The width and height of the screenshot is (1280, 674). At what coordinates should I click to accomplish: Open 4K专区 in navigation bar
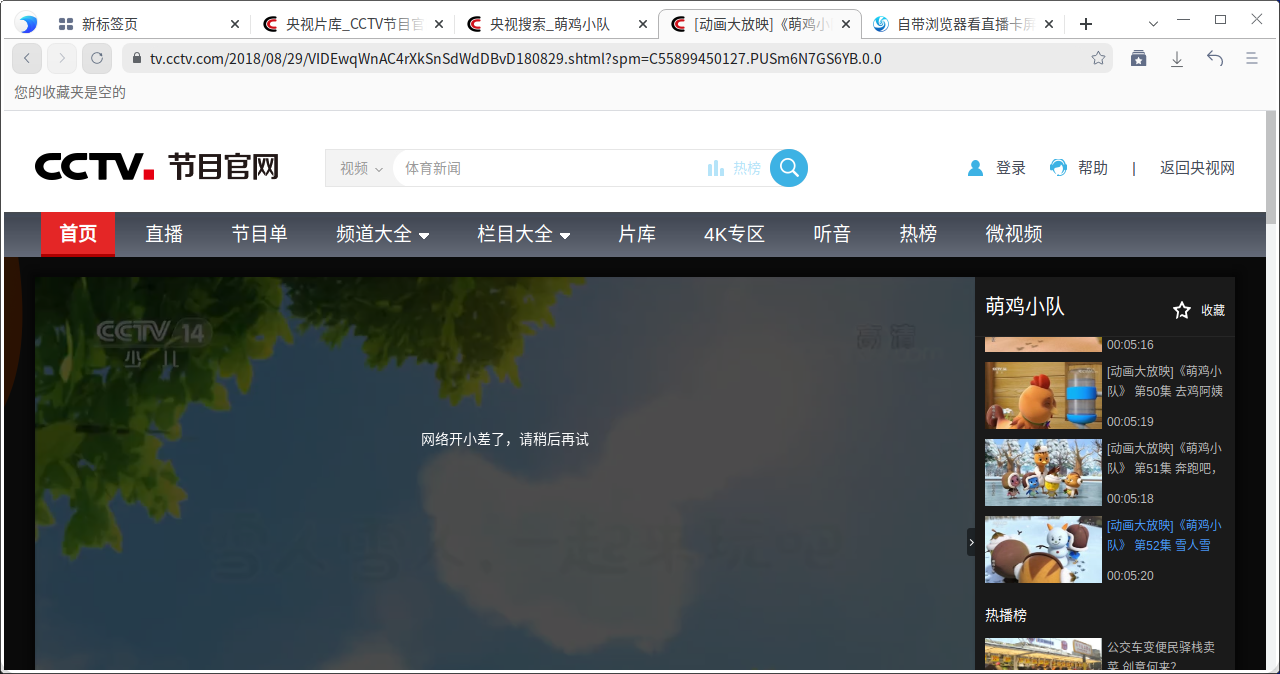click(x=734, y=234)
